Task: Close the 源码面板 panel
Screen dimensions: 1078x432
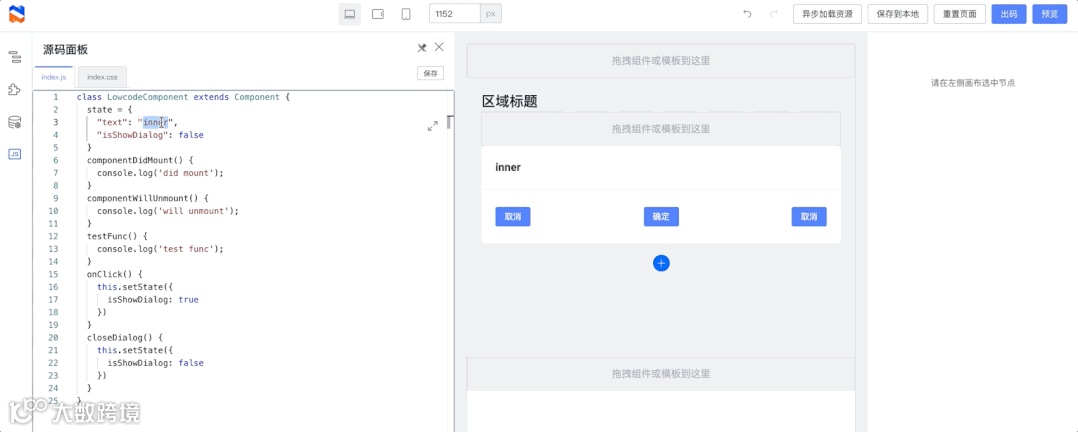Action: click(439, 47)
